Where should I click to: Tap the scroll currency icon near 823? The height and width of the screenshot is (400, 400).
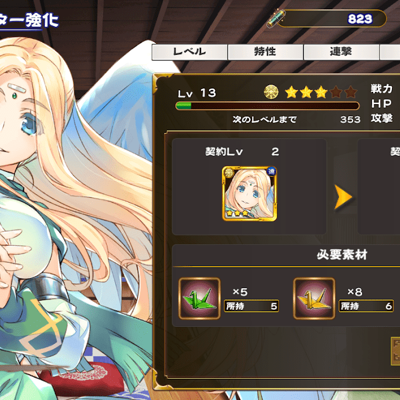coord(276,18)
